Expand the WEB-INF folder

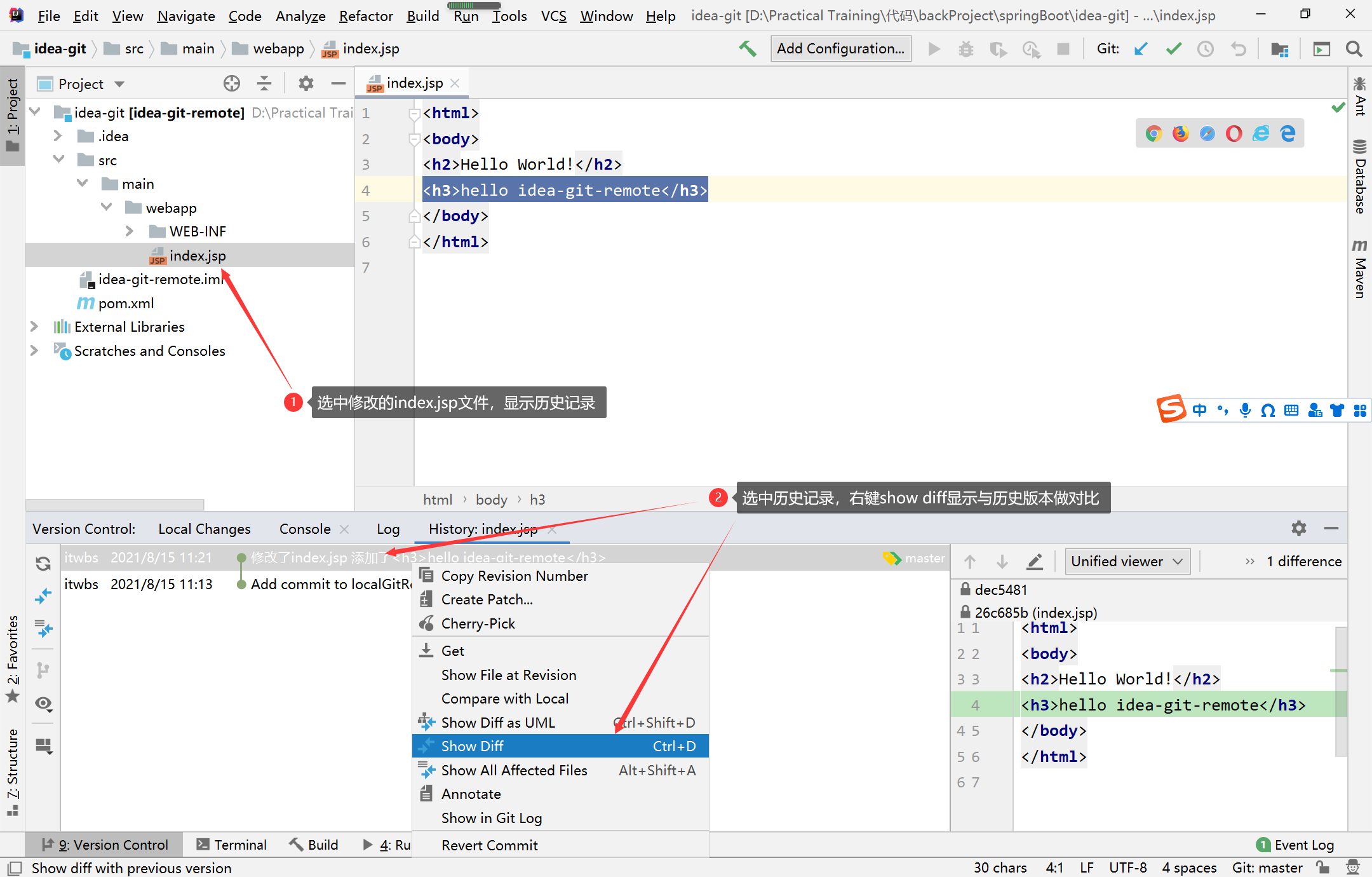click(129, 231)
